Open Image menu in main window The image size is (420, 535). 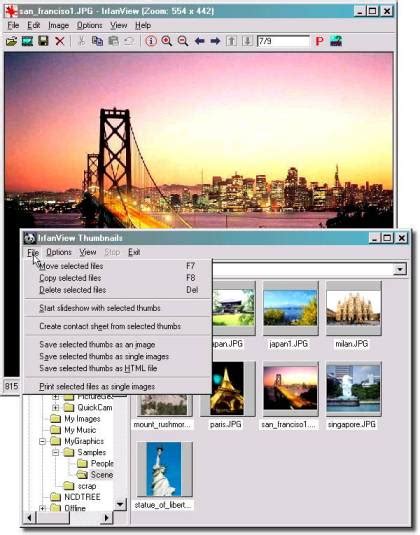pyautogui.click(x=58, y=26)
